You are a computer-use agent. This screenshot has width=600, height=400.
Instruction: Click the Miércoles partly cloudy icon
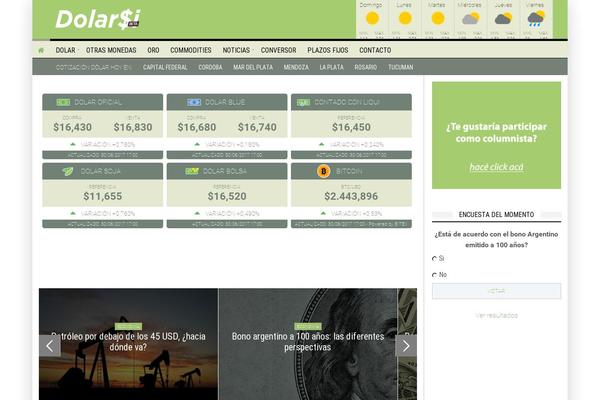coord(470,18)
